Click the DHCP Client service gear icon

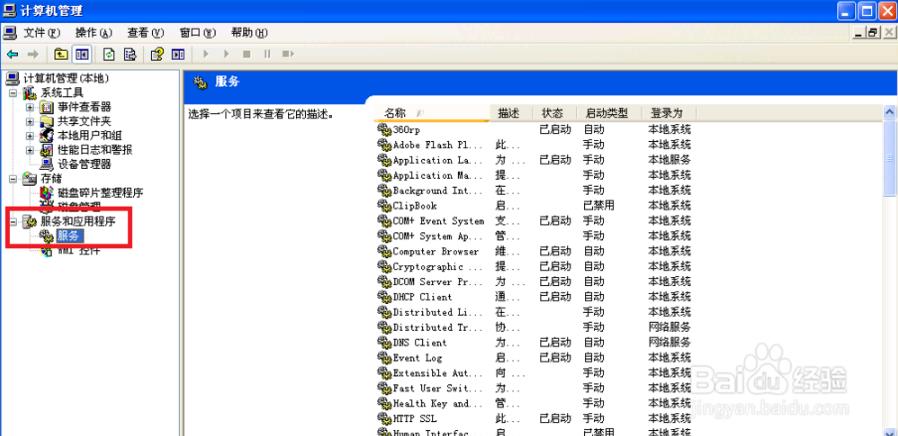[384, 297]
